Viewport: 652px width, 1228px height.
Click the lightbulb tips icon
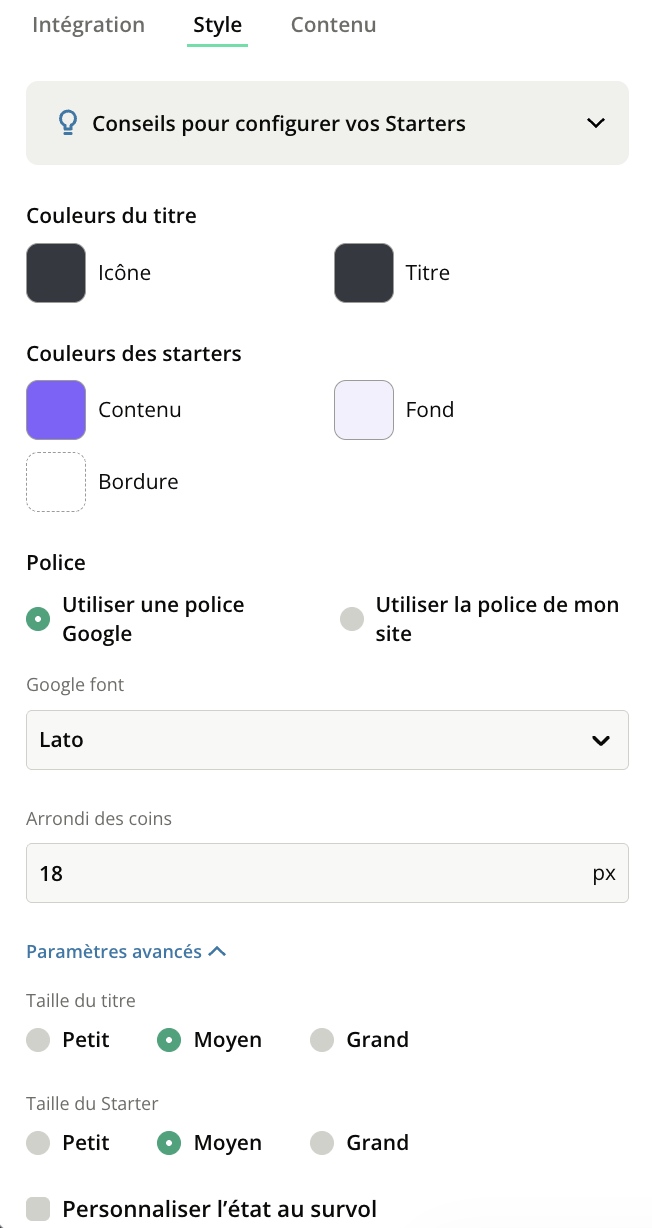(x=67, y=123)
